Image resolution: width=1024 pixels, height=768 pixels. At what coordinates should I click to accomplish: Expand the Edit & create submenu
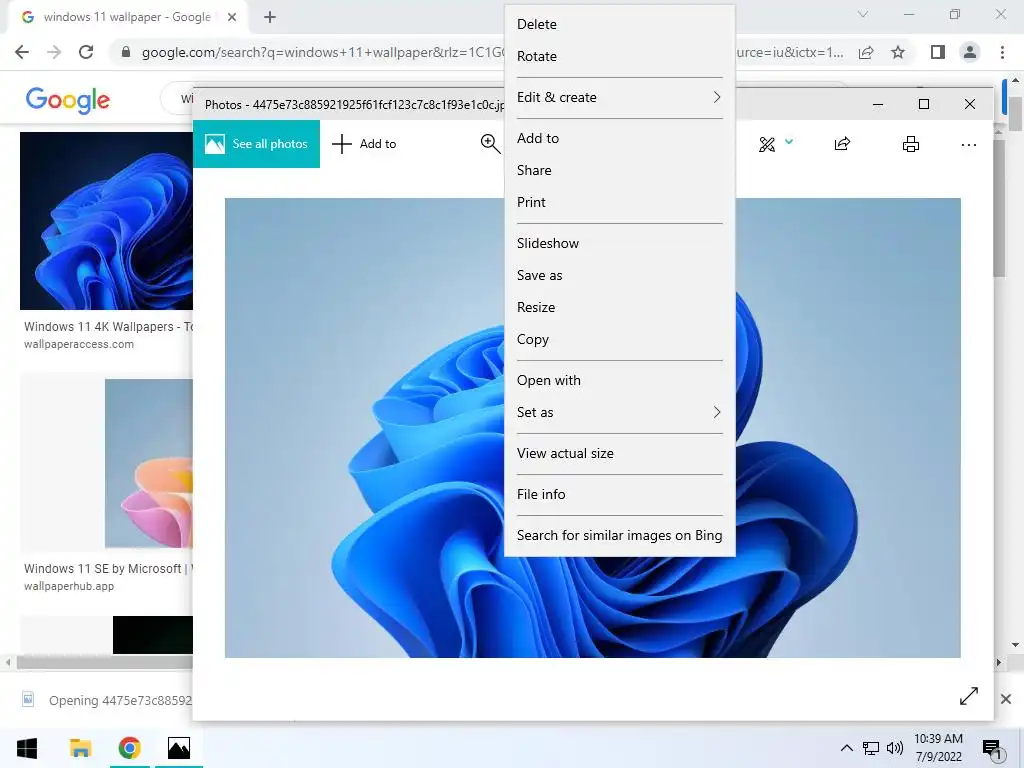pos(619,97)
